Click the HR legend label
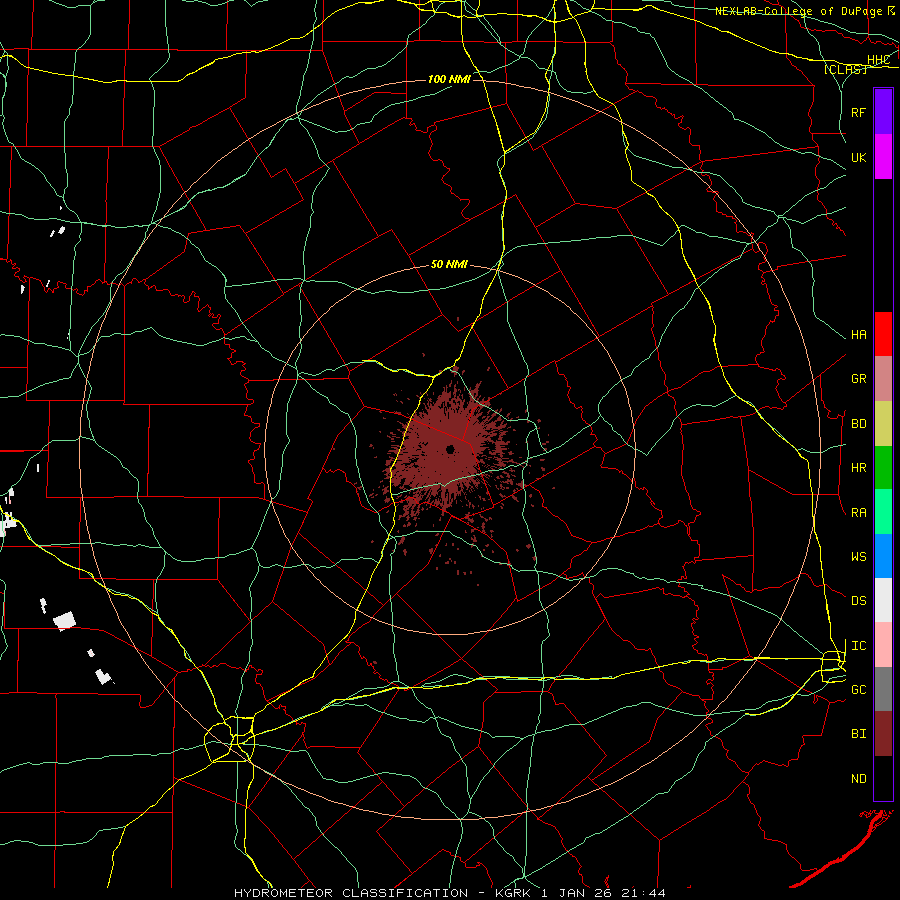This screenshot has width=900, height=900. pyautogui.click(x=858, y=468)
